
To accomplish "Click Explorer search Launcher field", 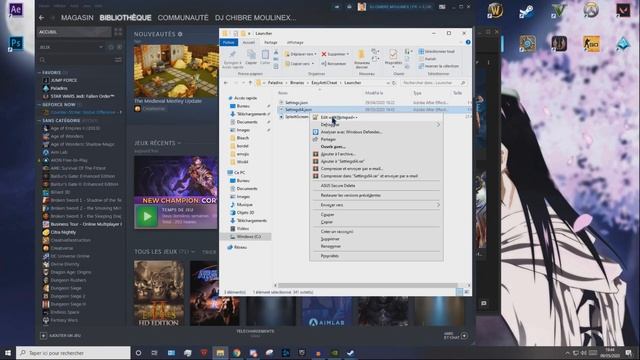I will coord(433,83).
